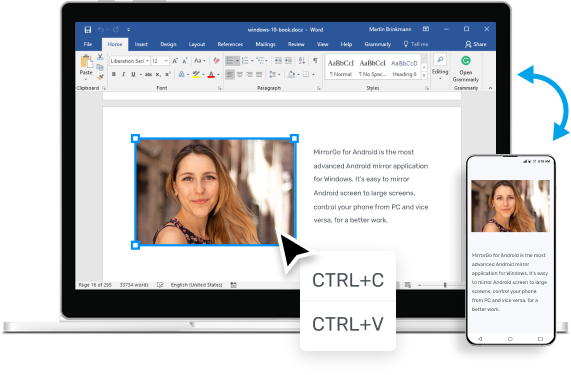Open the font color dropdown arrow
The width and height of the screenshot is (571, 375).
point(218,75)
